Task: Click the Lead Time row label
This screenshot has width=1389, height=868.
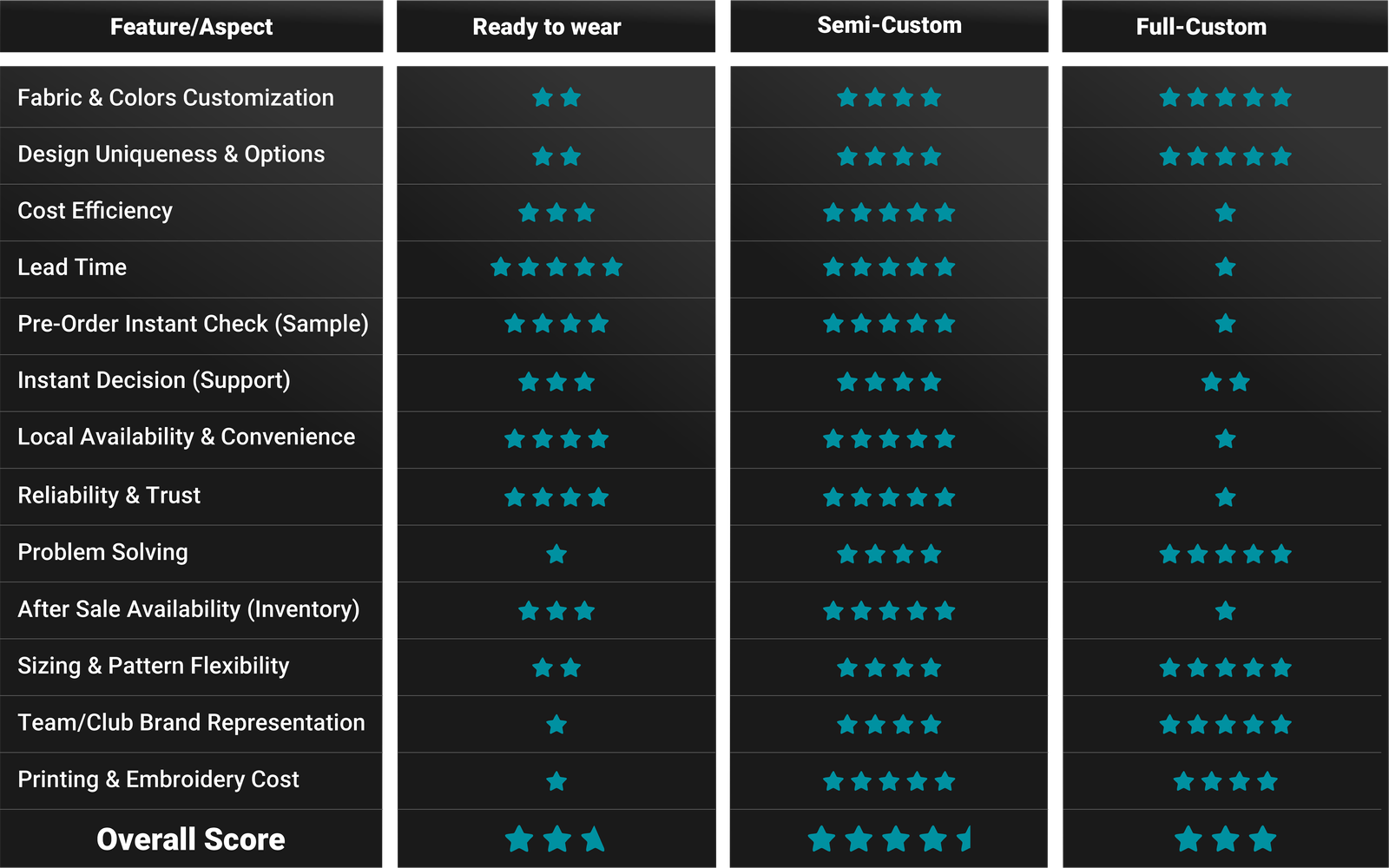Action: point(72,267)
